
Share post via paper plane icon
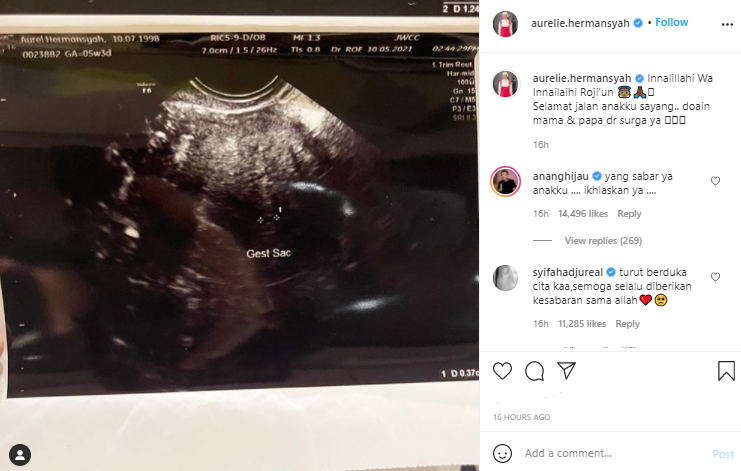click(x=566, y=371)
